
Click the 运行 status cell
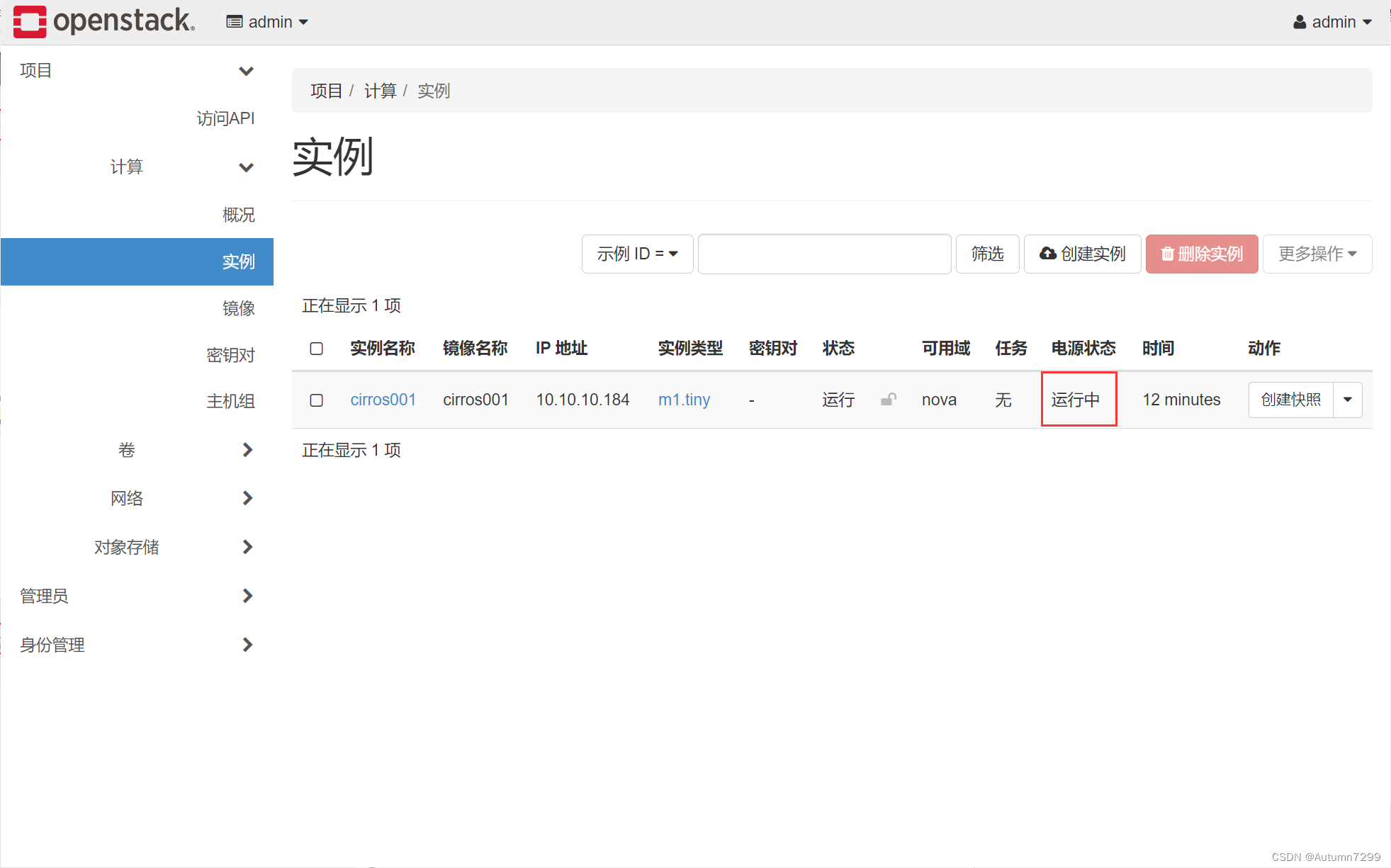tap(838, 400)
